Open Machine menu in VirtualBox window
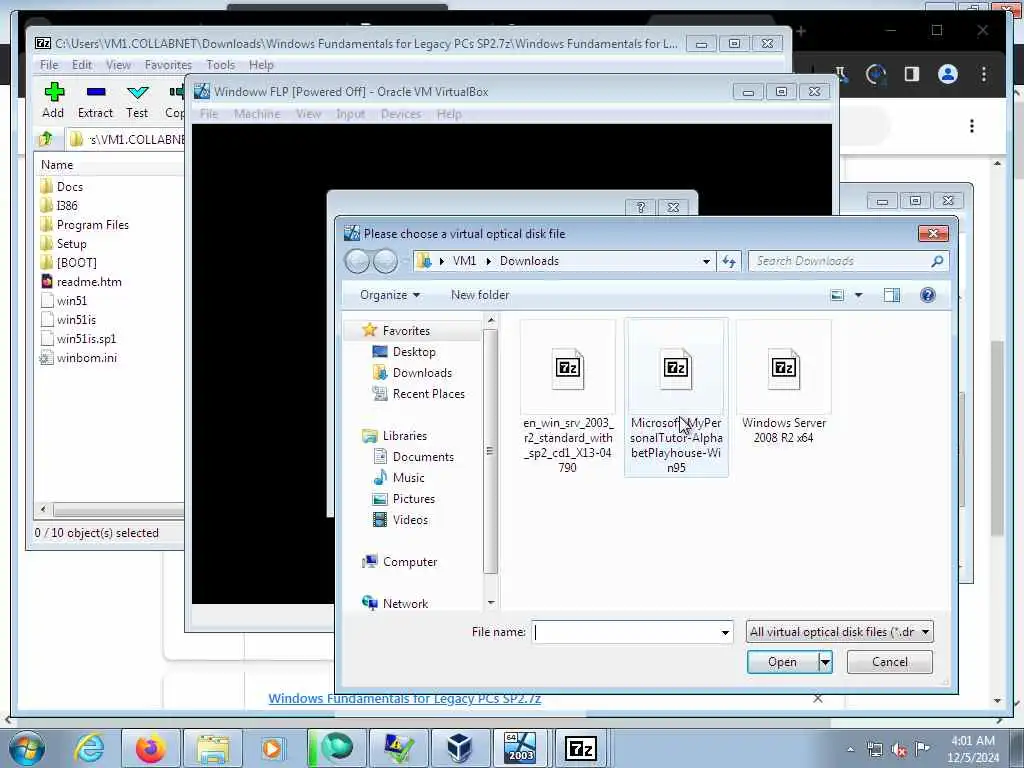1024x768 pixels. pos(257,114)
